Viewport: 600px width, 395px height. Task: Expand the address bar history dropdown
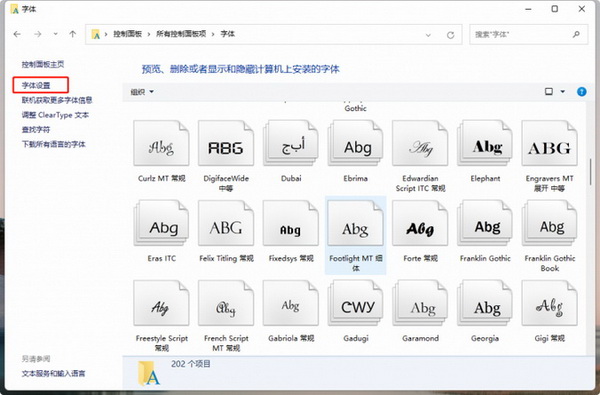(428, 35)
